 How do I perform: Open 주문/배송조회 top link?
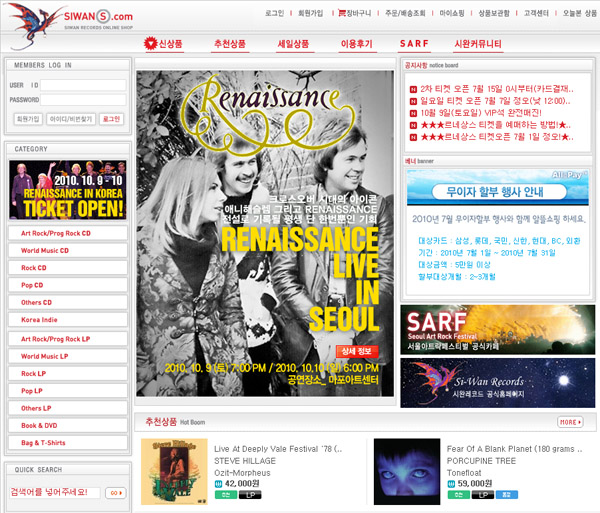[405, 13]
